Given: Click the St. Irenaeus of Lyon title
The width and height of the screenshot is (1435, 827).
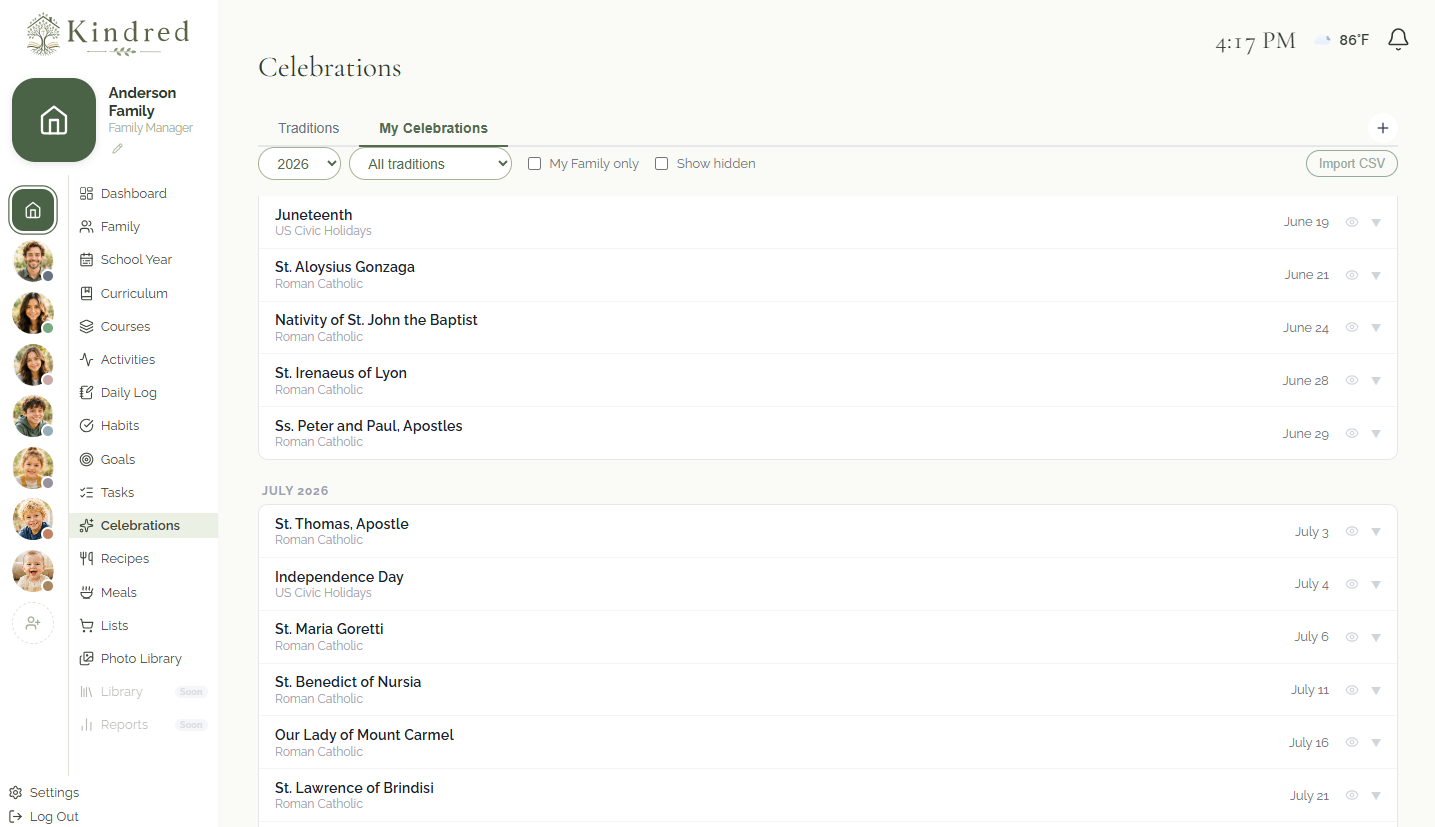Looking at the screenshot, I should pos(341,372).
